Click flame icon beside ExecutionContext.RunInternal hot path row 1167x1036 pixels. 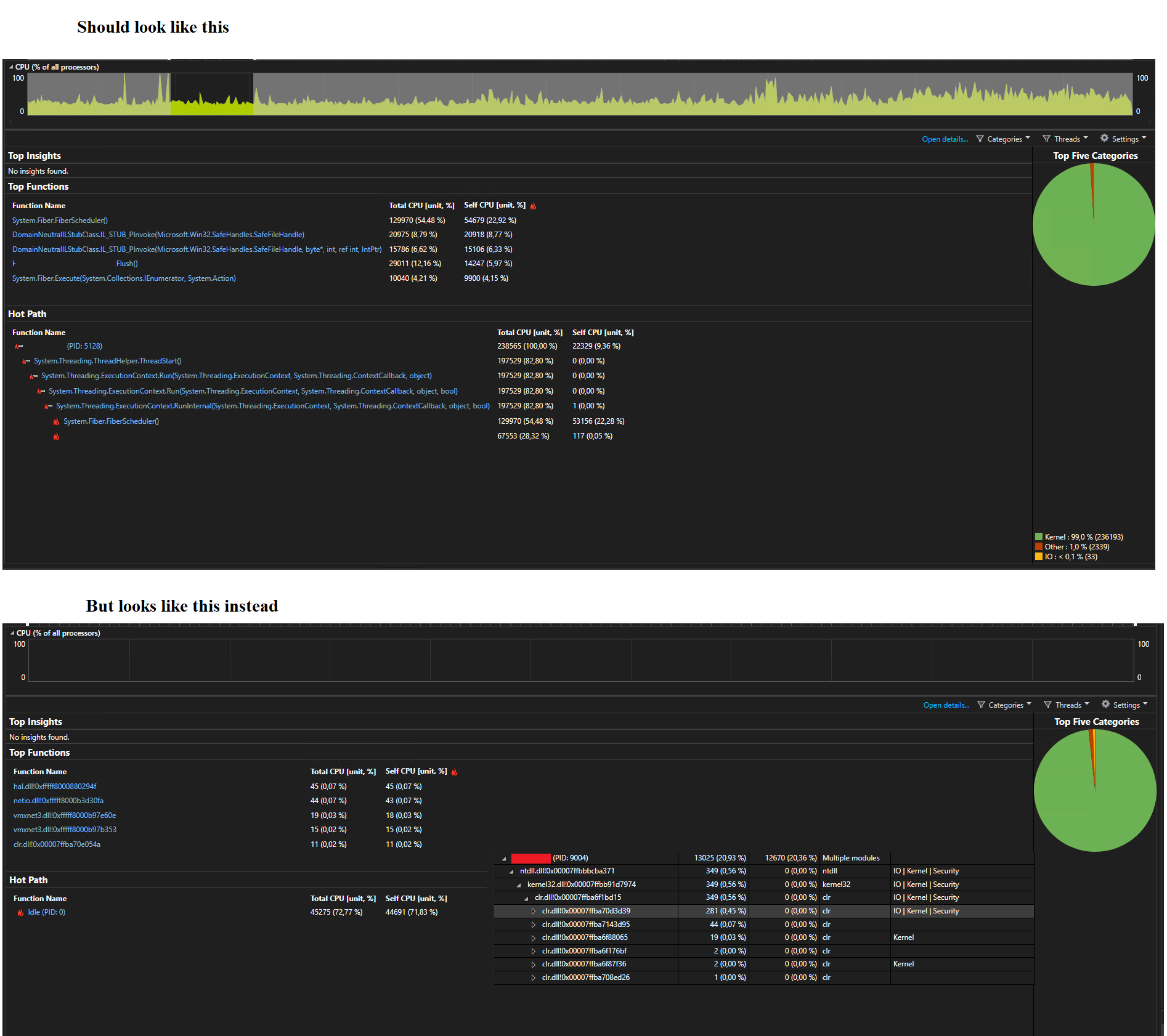coord(48,407)
